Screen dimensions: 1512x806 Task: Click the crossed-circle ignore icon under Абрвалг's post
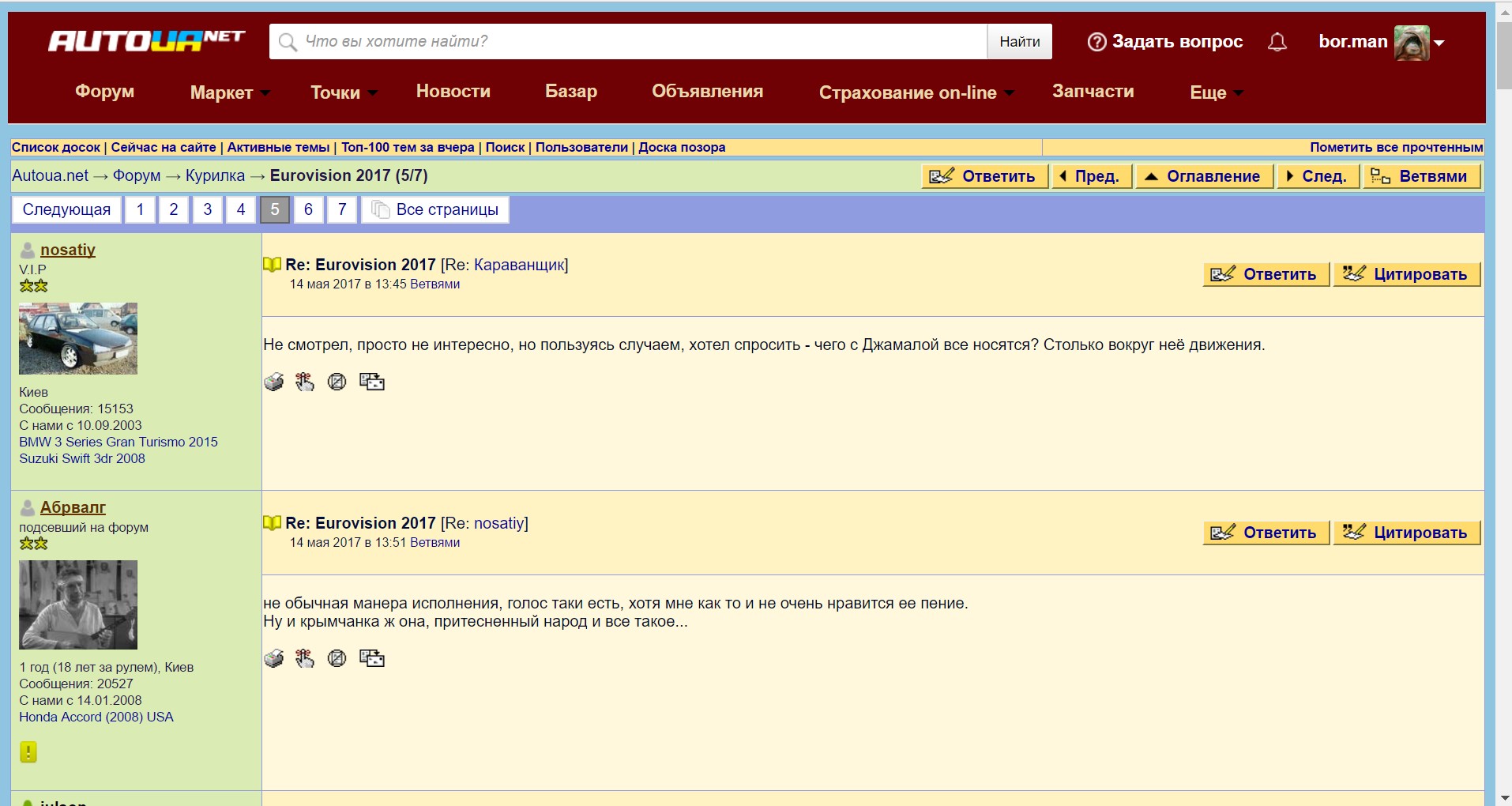(x=337, y=658)
